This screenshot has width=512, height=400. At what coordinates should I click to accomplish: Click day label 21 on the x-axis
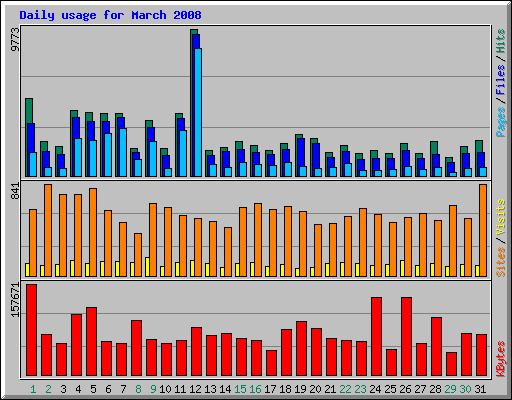pos(330,389)
